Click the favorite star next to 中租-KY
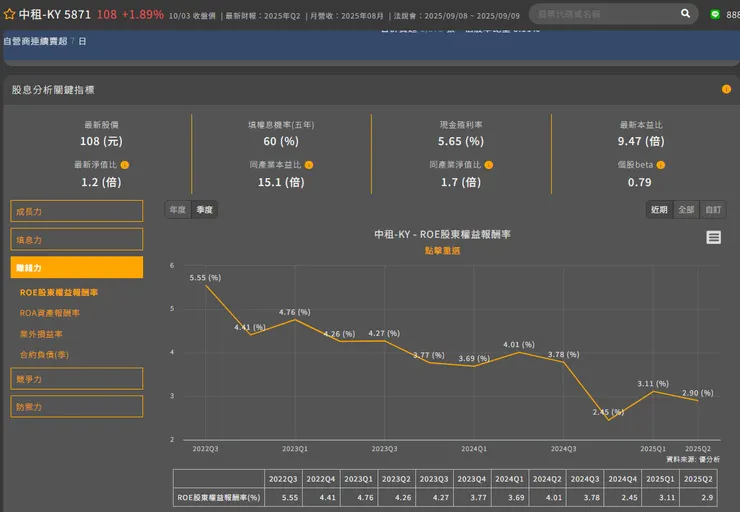Screen dimensions: 740x512 [x=9, y=14]
